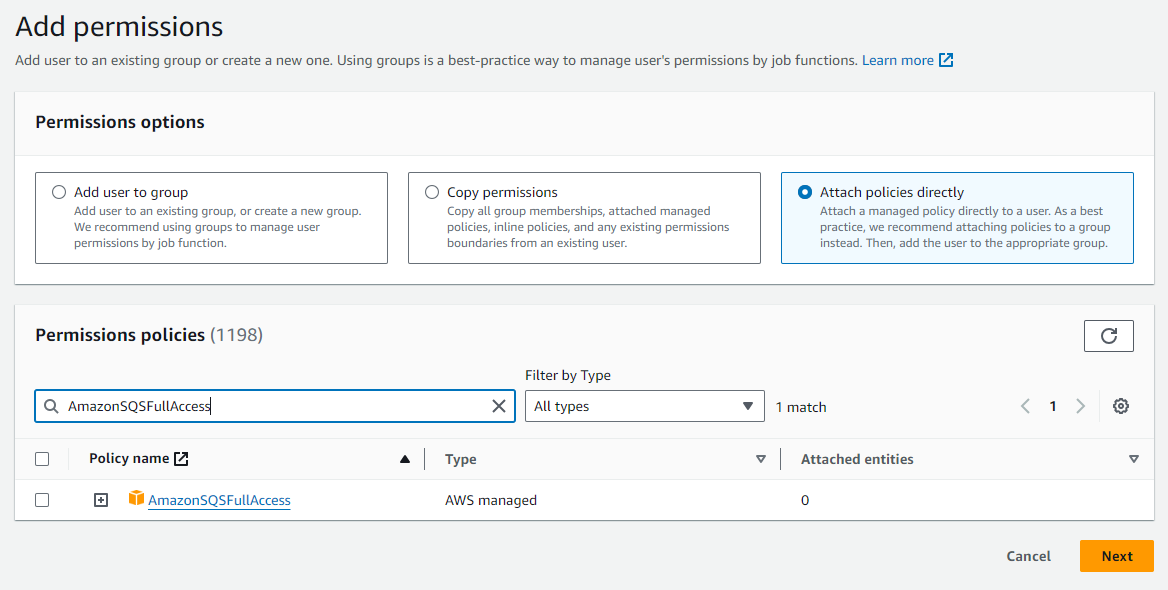This screenshot has width=1168, height=590.
Task: Click external link icon next to Policy name
Action: (x=181, y=459)
